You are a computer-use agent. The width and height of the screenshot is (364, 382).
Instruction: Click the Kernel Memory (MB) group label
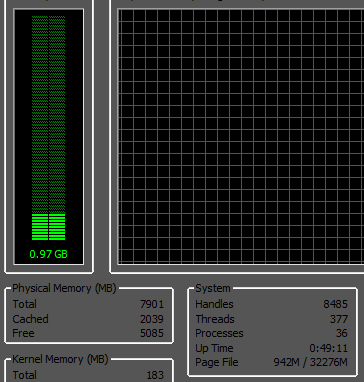click(x=60, y=359)
